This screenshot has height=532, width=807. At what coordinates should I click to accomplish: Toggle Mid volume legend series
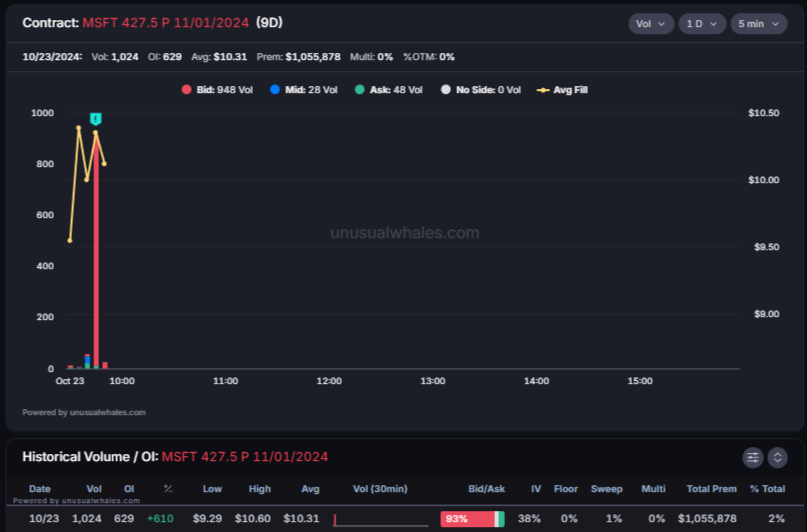[x=304, y=90]
